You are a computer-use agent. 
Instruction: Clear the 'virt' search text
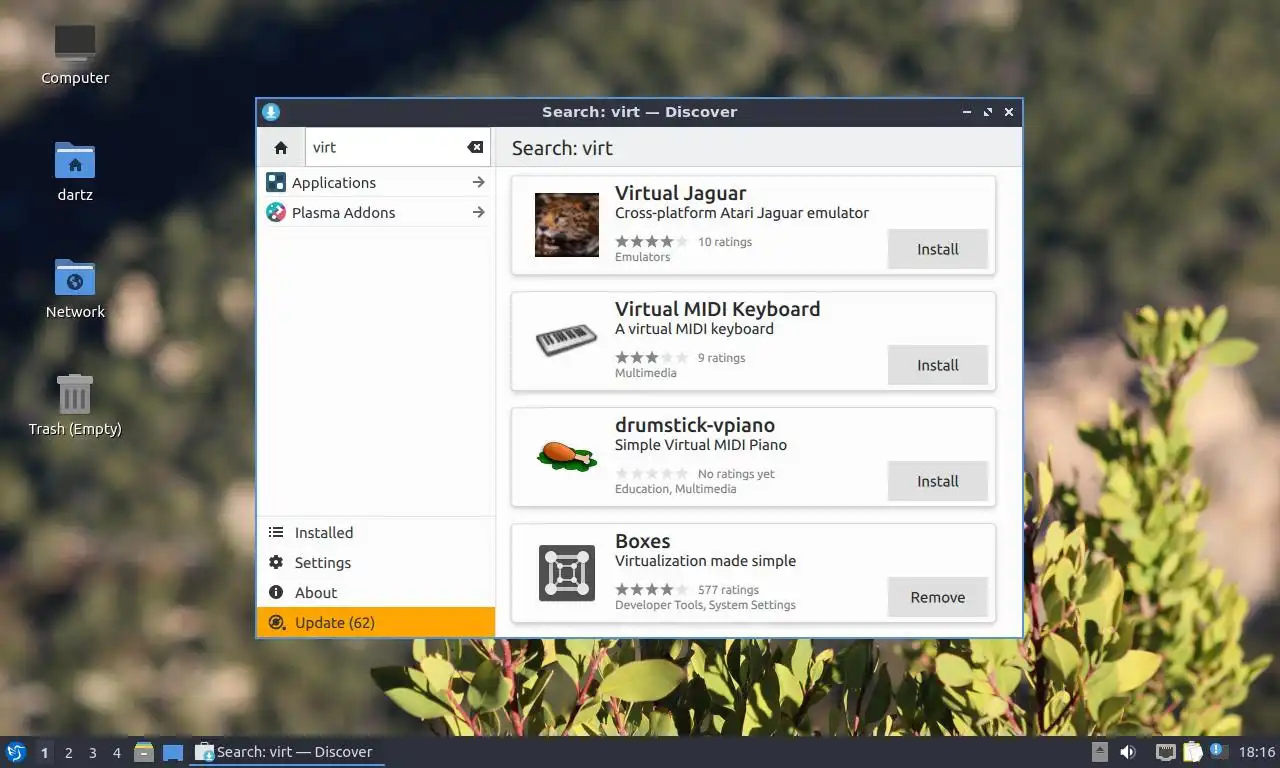(475, 147)
